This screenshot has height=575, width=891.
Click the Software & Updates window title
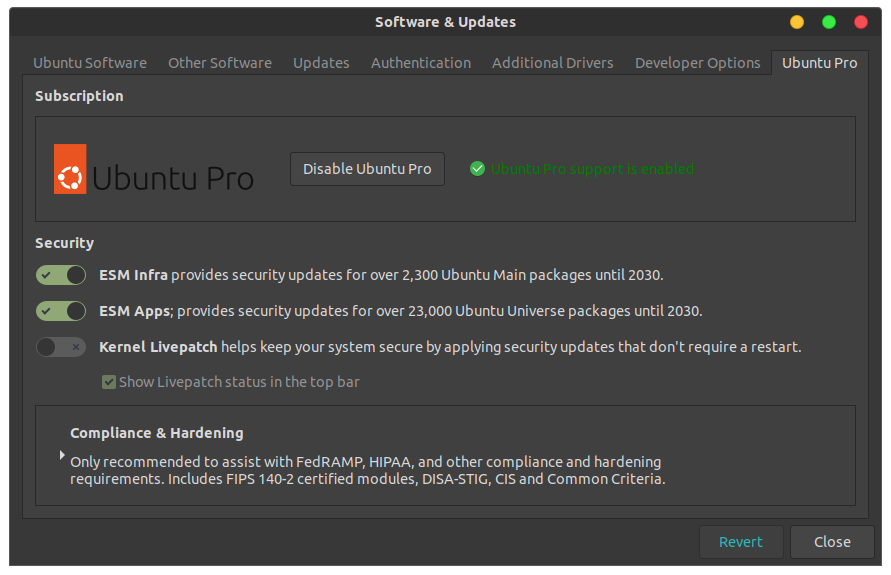pyautogui.click(x=446, y=22)
